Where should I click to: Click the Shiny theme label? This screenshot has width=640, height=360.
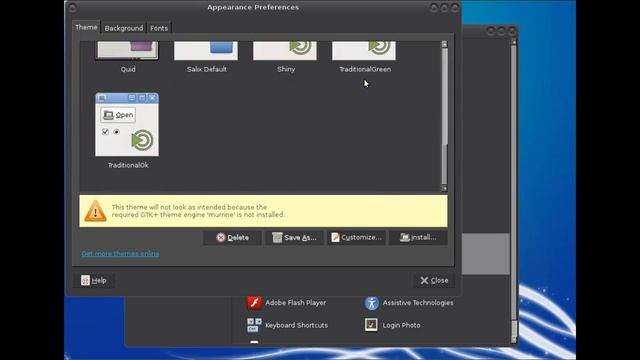286,69
